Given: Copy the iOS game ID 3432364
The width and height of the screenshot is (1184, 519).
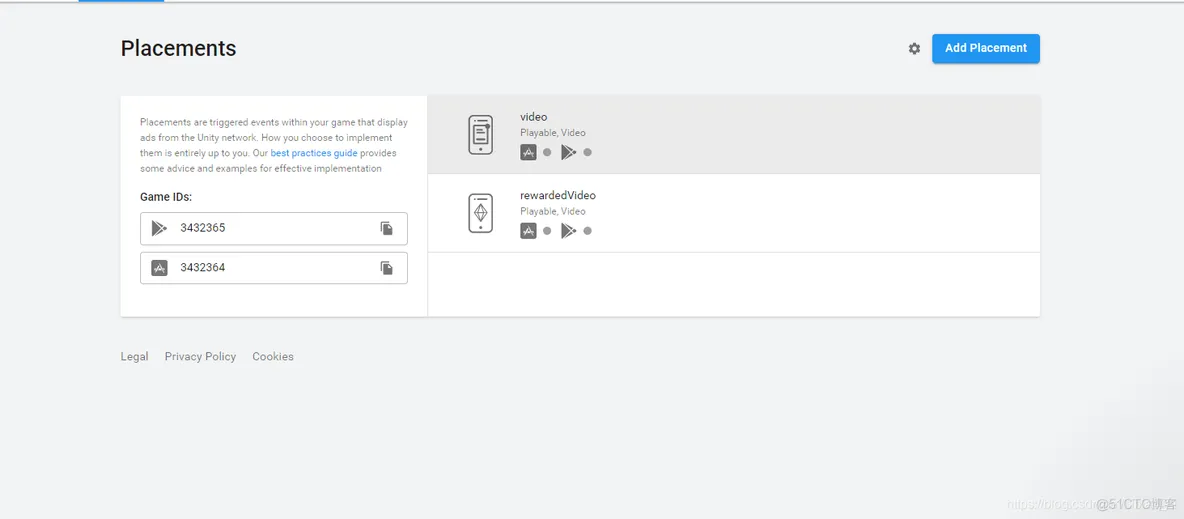Looking at the screenshot, I should click(387, 267).
